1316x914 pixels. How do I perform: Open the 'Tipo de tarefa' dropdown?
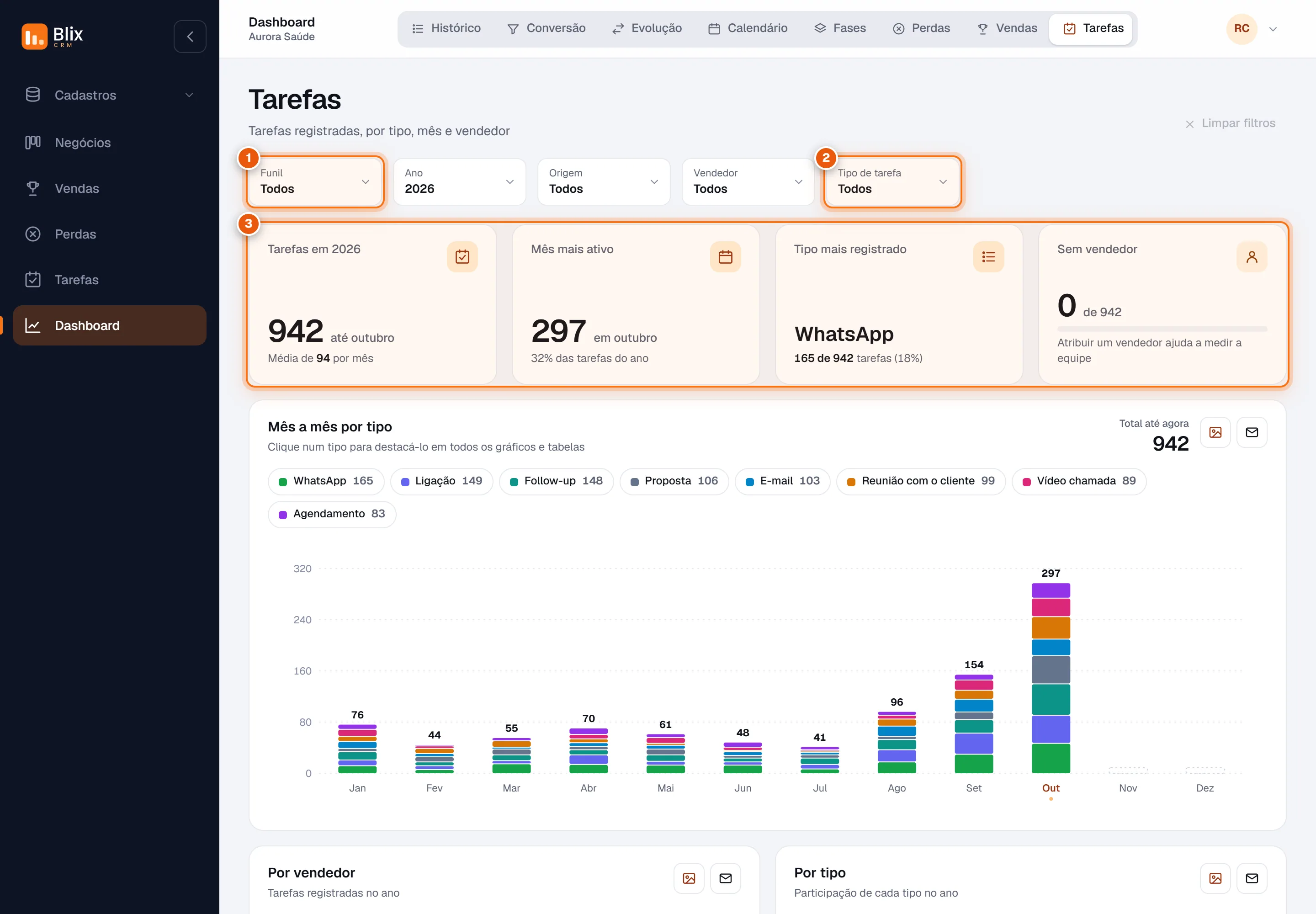tap(892, 181)
